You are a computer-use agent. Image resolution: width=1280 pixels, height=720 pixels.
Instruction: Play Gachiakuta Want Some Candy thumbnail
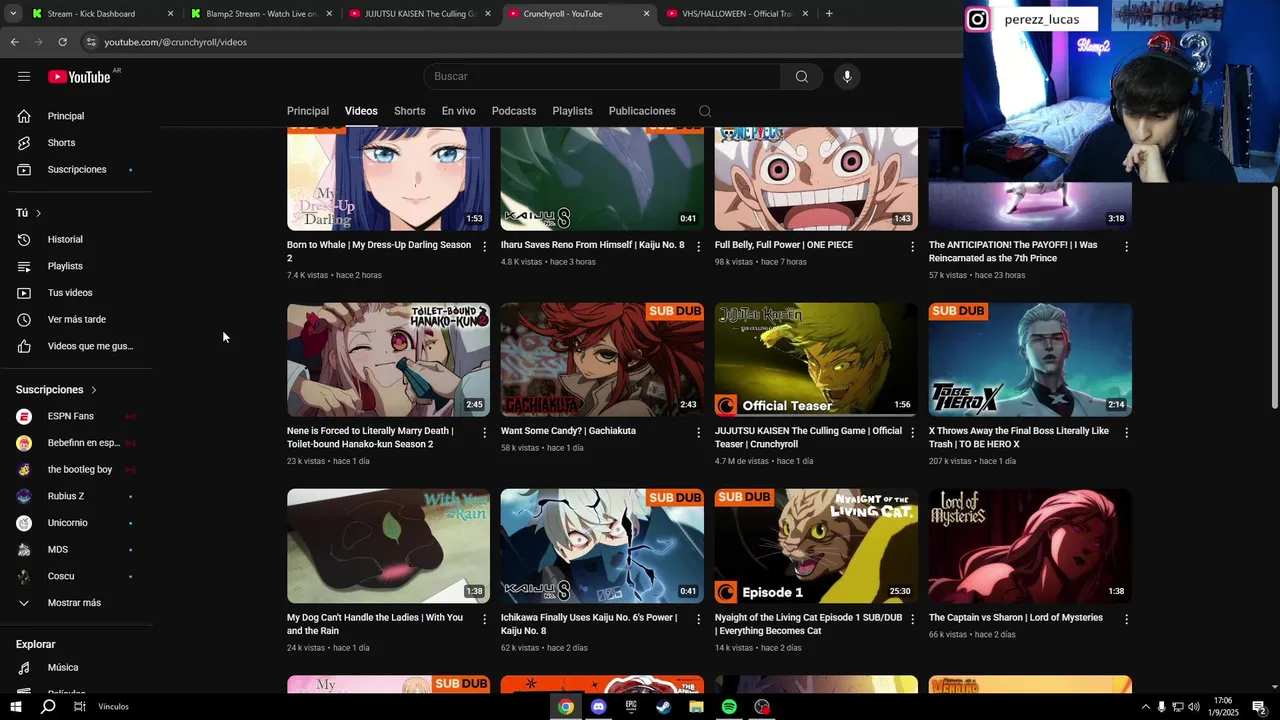coord(602,360)
